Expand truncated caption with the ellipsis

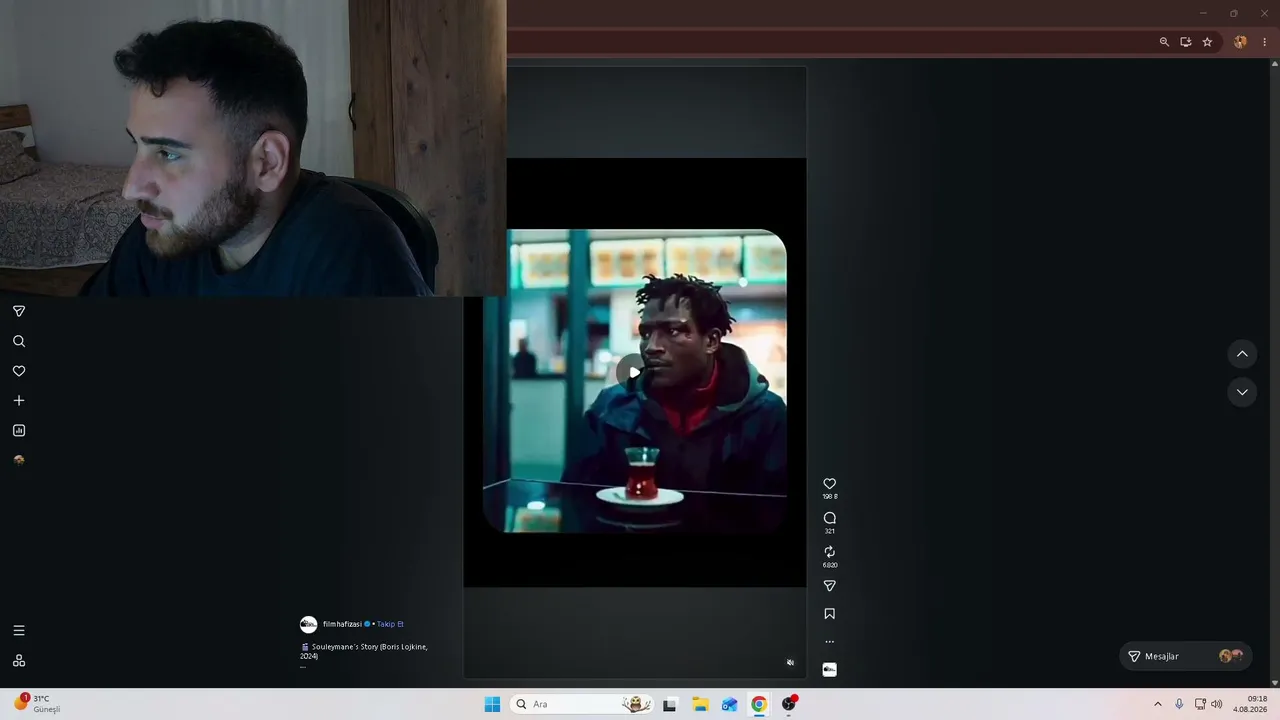(x=303, y=666)
